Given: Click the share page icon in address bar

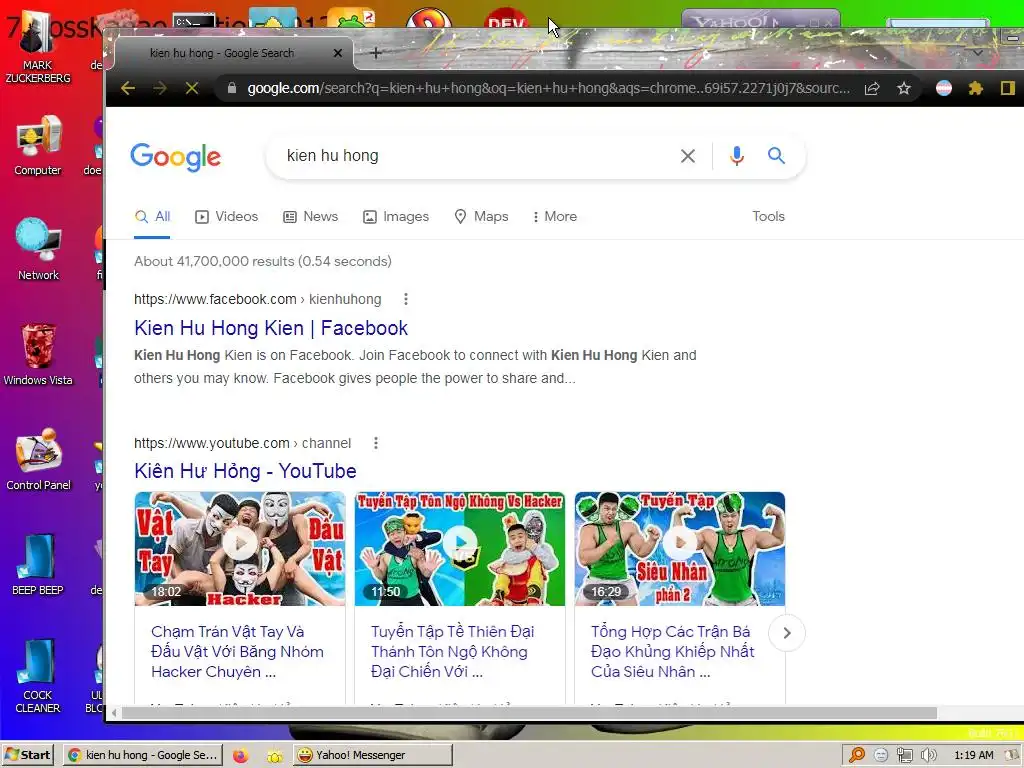Looking at the screenshot, I should pyautogui.click(x=872, y=88).
